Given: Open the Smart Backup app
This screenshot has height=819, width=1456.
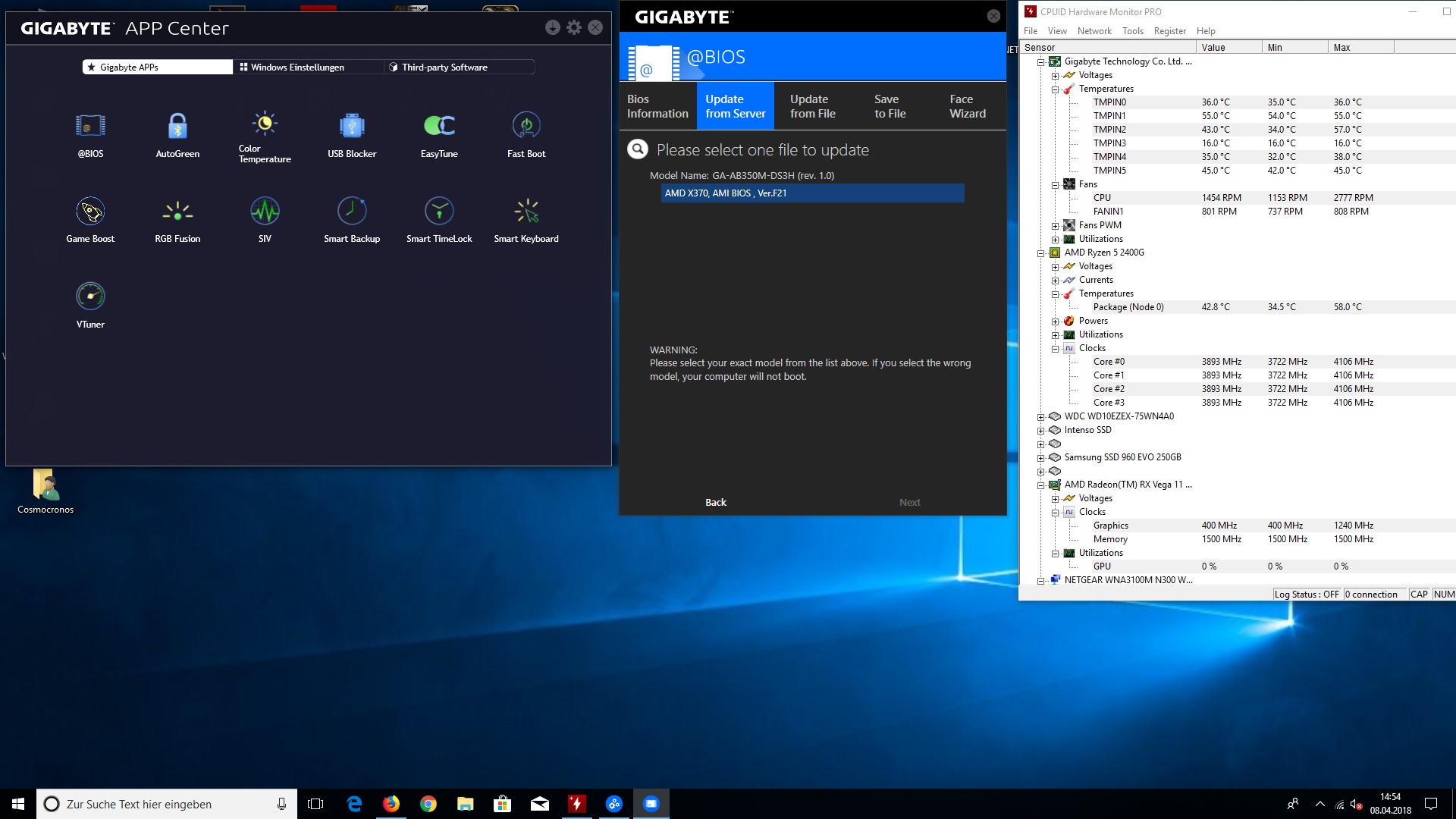Looking at the screenshot, I should (x=352, y=212).
